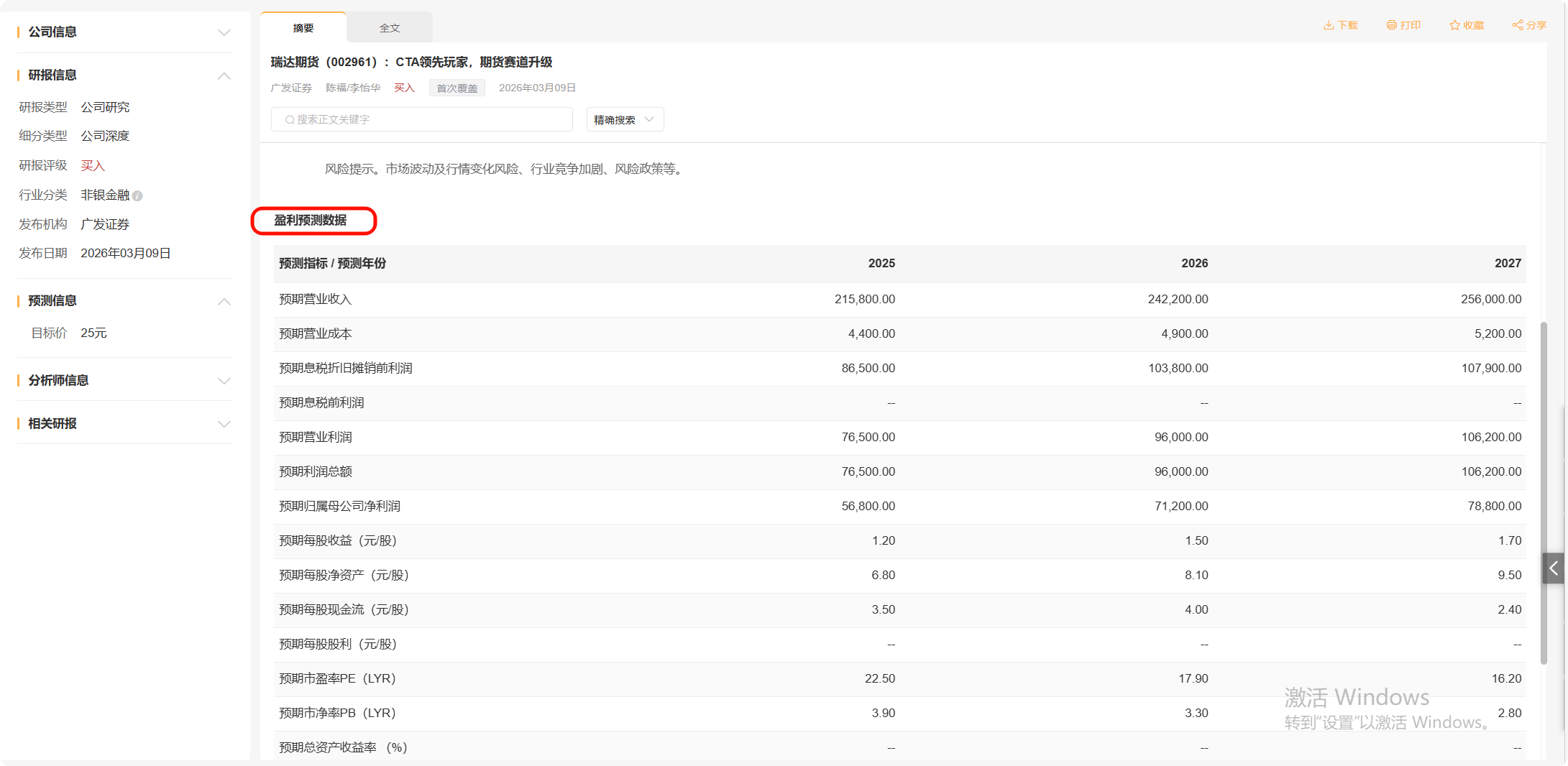
Task: Click the 预期利润总额 row label
Action: point(316,471)
